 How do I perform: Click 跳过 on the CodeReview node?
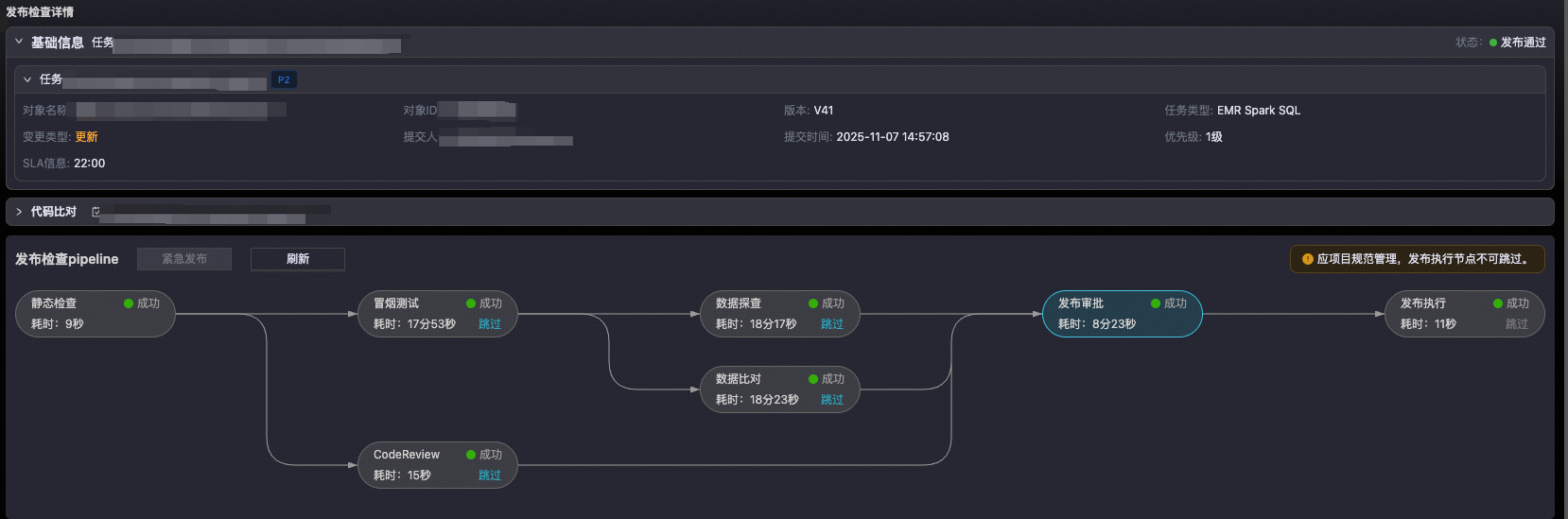pos(490,476)
